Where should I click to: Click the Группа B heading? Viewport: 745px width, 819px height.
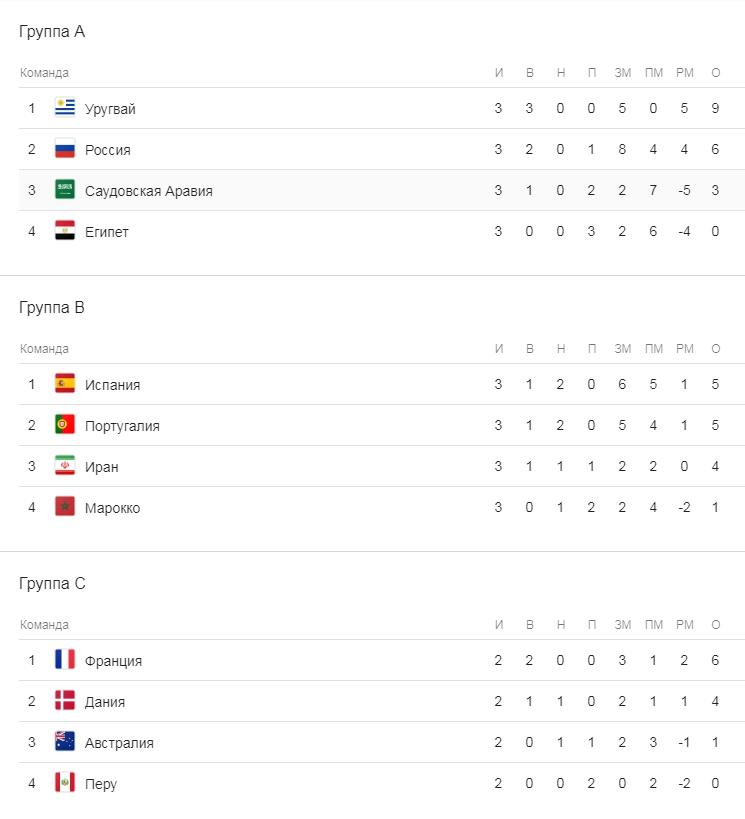point(52,308)
